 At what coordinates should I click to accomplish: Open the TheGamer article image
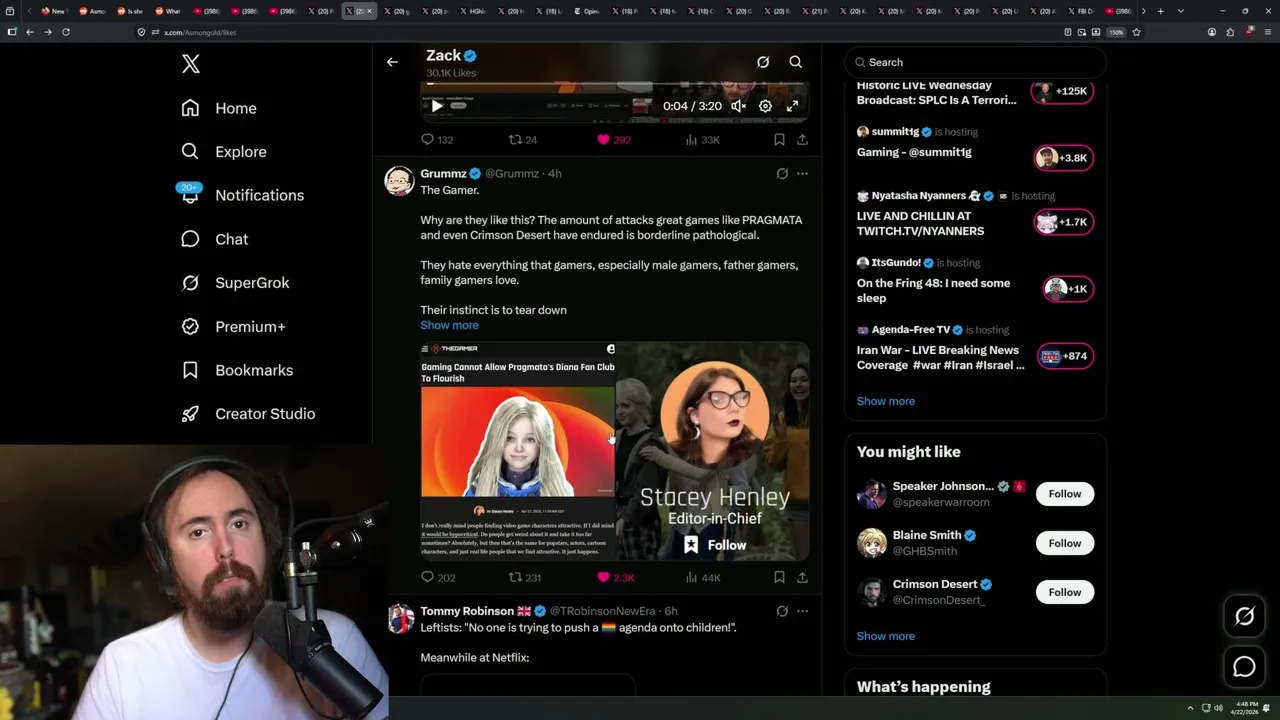tap(517, 451)
